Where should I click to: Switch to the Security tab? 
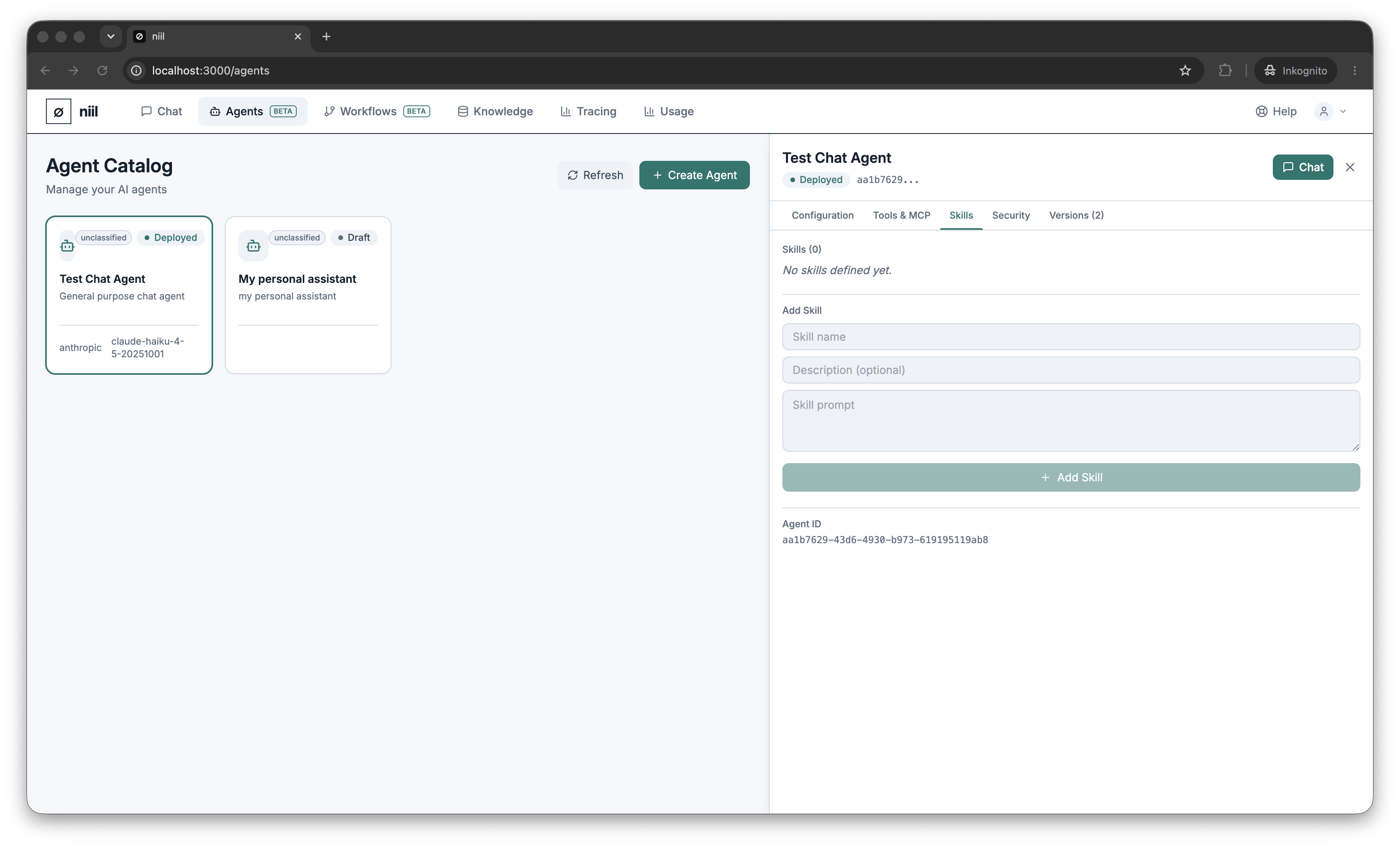point(1011,215)
